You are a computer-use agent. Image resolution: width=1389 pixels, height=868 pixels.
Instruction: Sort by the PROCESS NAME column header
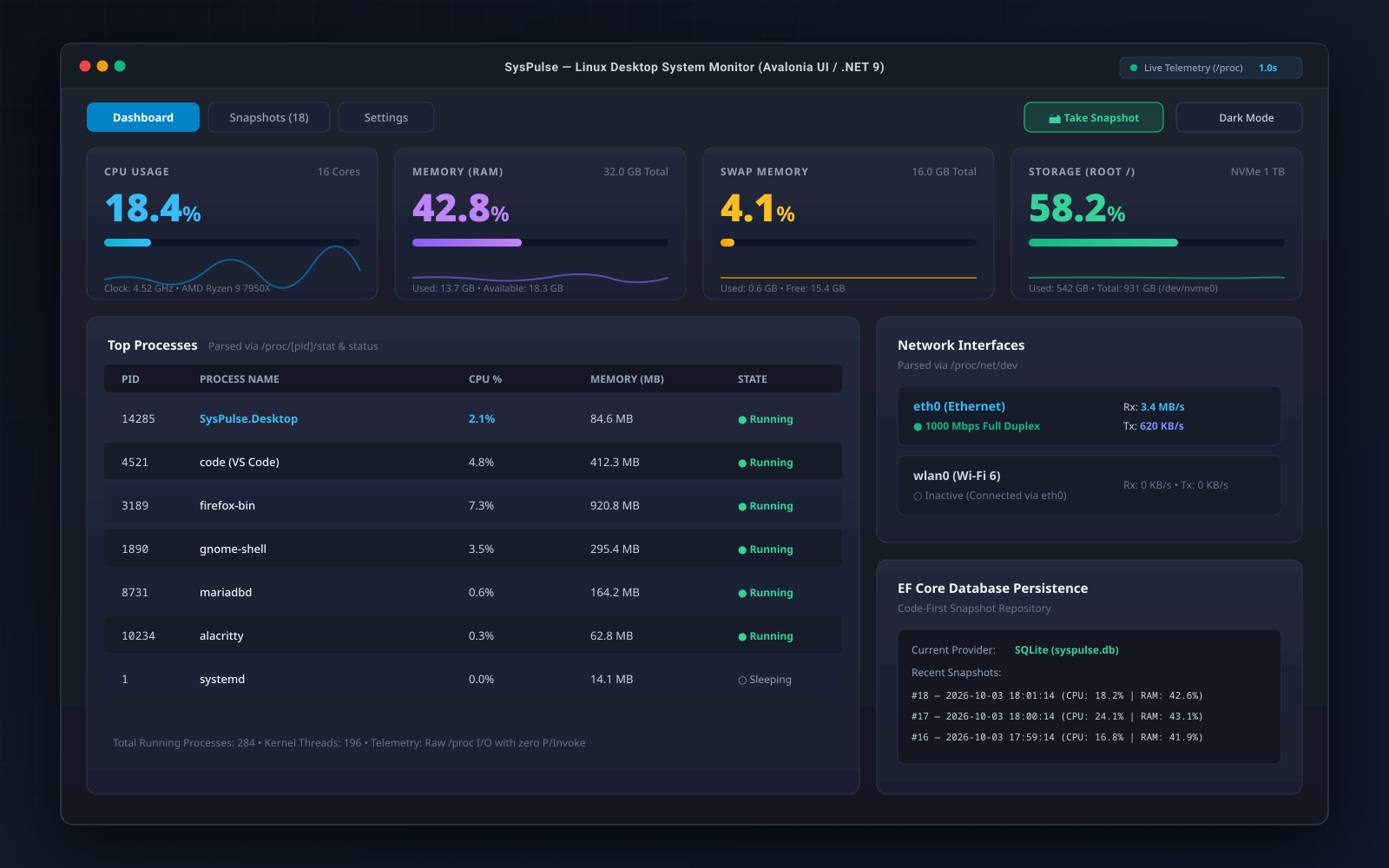(240, 379)
